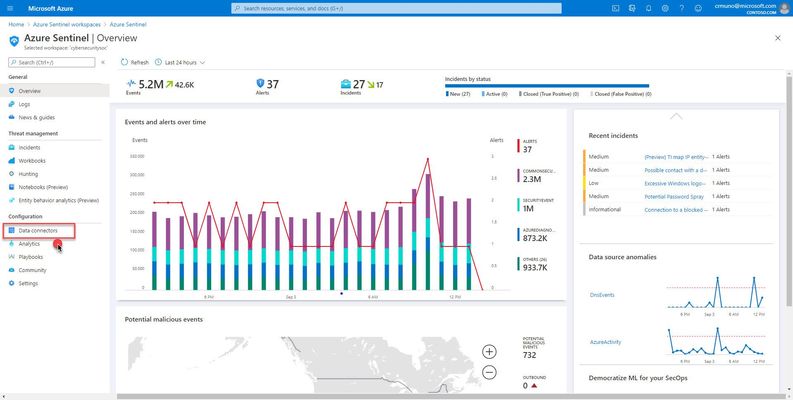Image resolution: width=793 pixels, height=400 pixels.
Task: Click the Community icon in sidebar
Action: 12,270
